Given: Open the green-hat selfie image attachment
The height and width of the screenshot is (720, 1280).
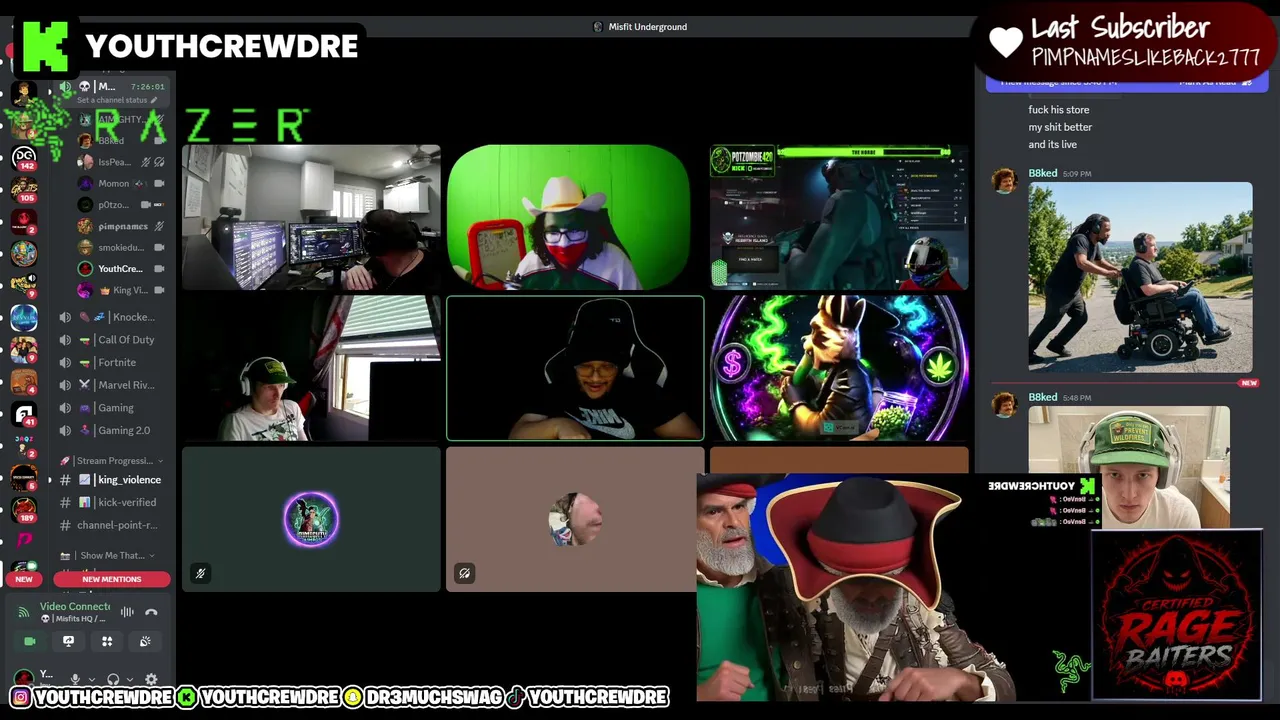Looking at the screenshot, I should tap(1129, 467).
